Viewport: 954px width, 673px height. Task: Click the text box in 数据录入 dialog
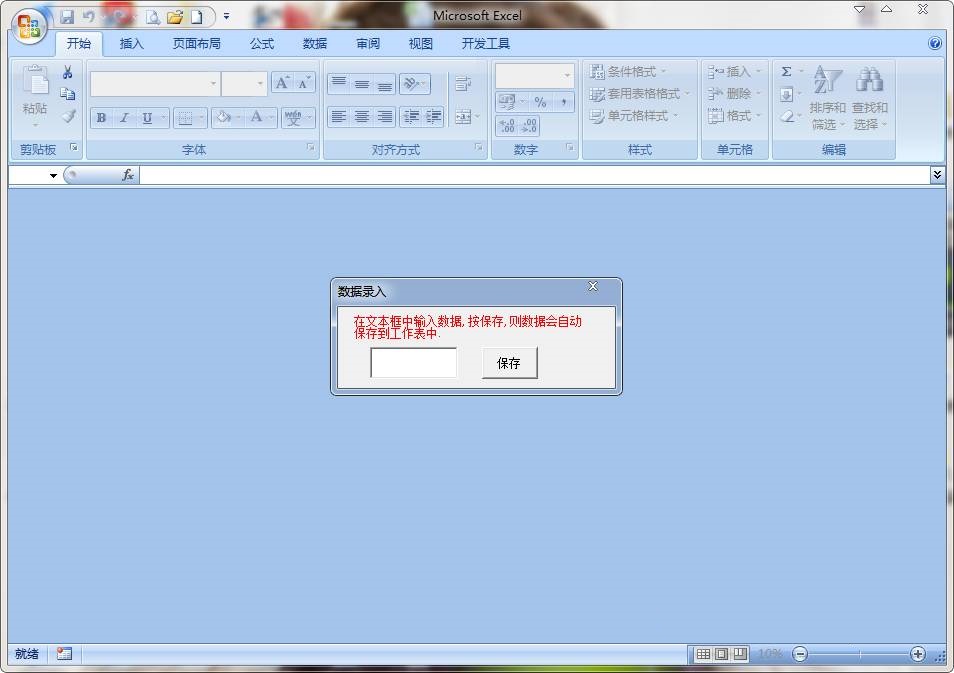point(413,363)
